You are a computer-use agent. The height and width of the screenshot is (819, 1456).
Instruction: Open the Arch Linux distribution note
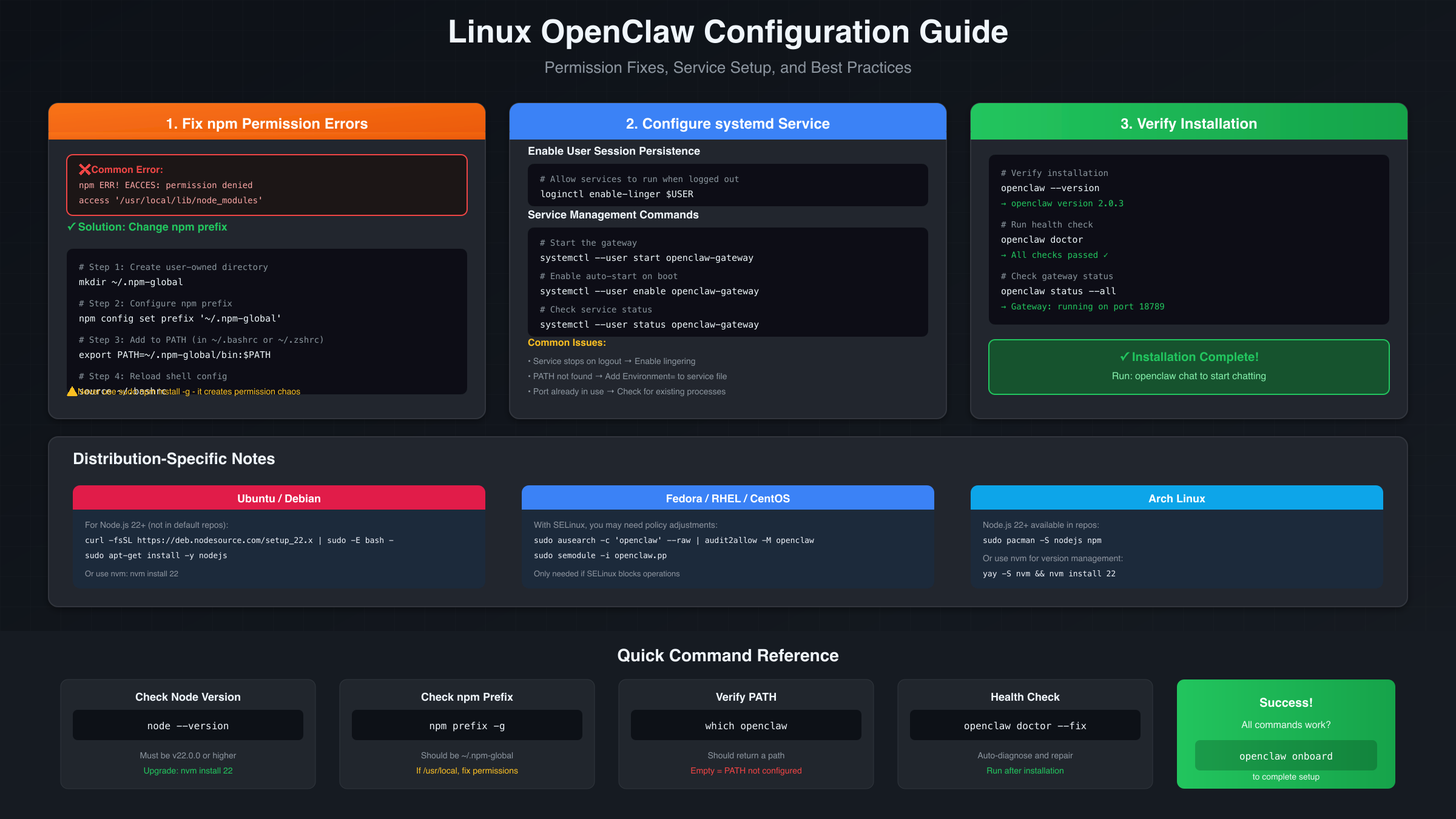pyautogui.click(x=1177, y=497)
